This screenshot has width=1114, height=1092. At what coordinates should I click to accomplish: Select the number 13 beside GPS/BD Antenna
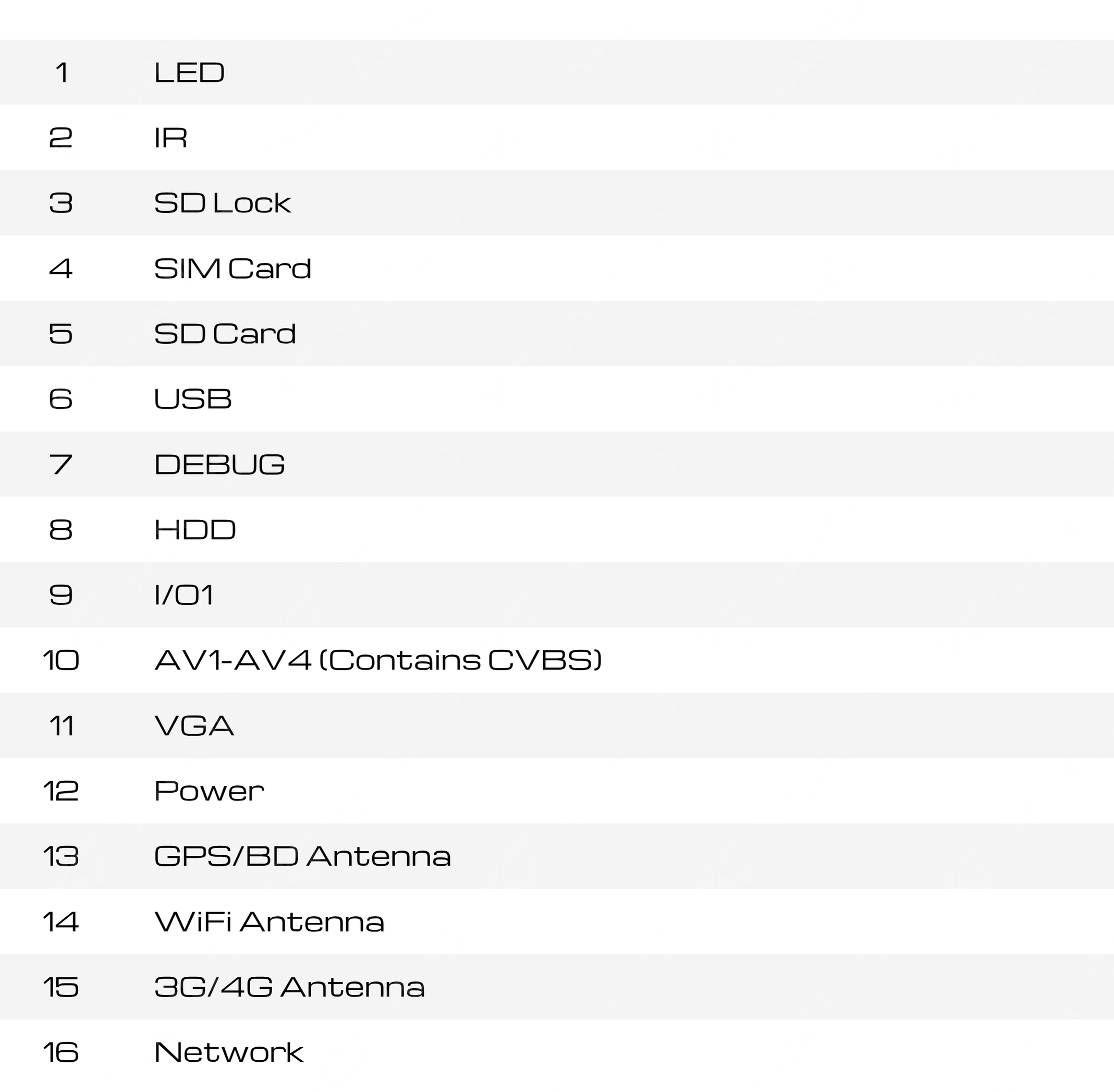click(61, 857)
